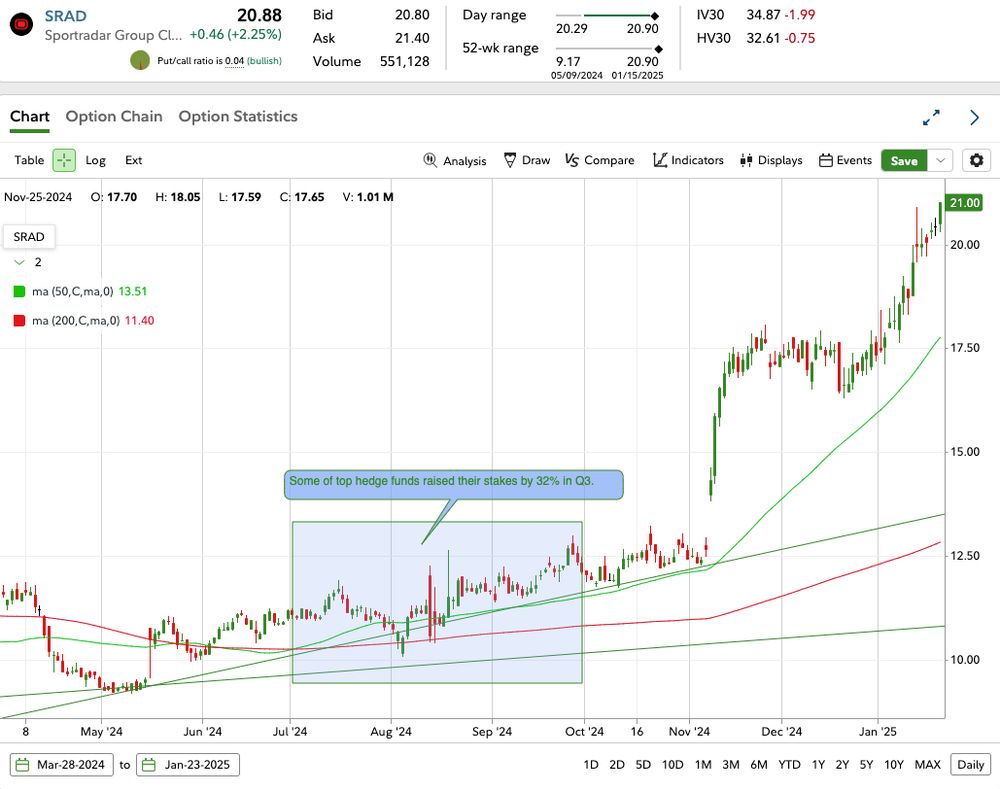Open the Daily frequency dropdown
This screenshot has width=1000, height=789.
coord(970,765)
